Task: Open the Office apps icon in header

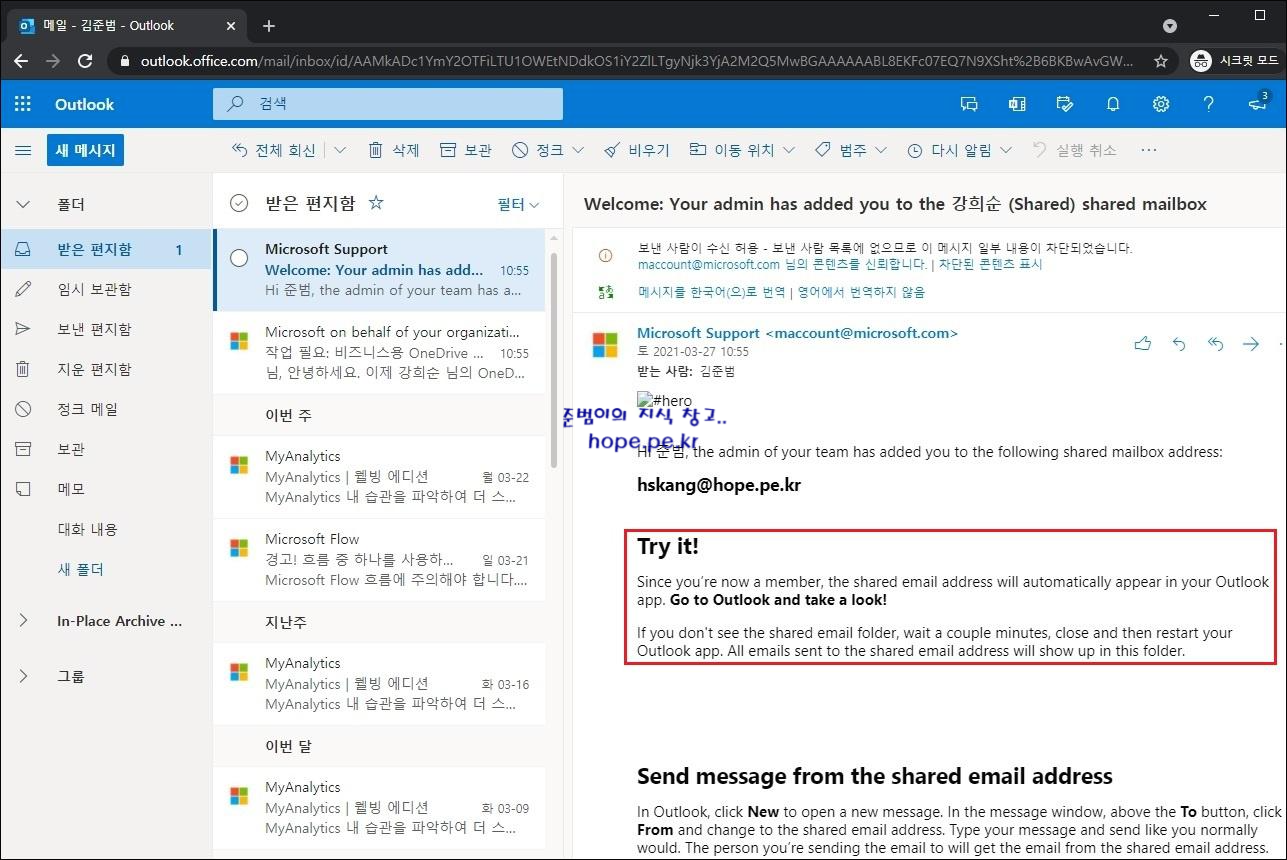Action: (x=1017, y=104)
